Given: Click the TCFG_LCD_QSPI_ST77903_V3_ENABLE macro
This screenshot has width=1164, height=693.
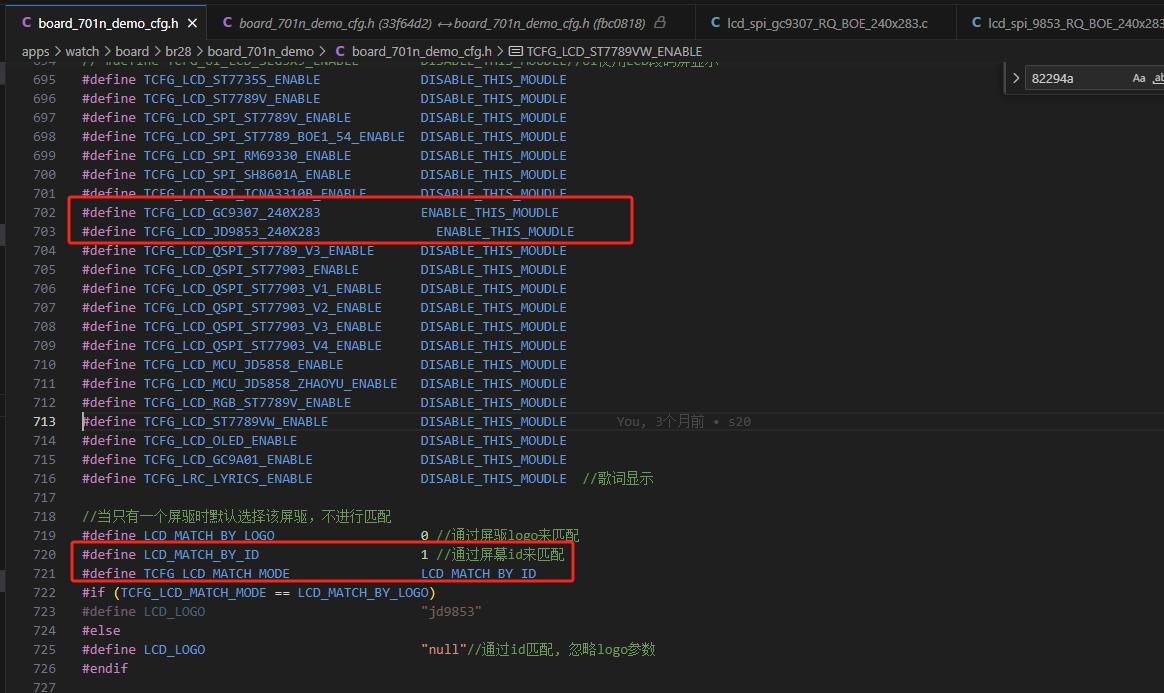Looking at the screenshot, I should tap(263, 326).
